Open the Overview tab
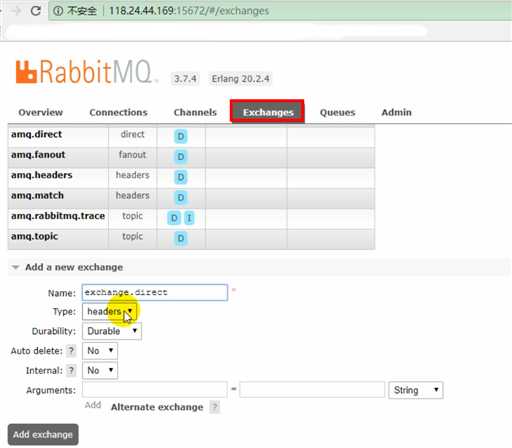The height and width of the screenshot is (448, 512). click(41, 112)
